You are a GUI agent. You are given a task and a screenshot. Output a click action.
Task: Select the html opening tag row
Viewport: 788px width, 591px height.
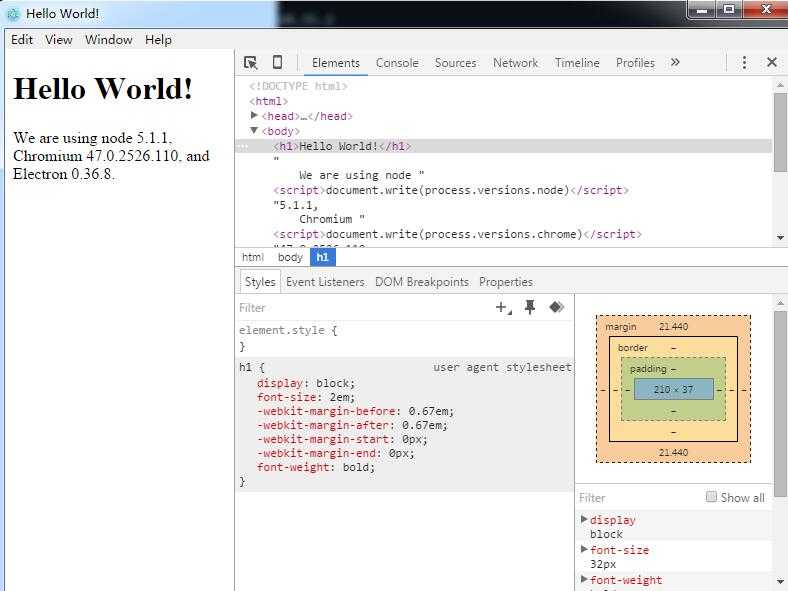tap(269, 101)
